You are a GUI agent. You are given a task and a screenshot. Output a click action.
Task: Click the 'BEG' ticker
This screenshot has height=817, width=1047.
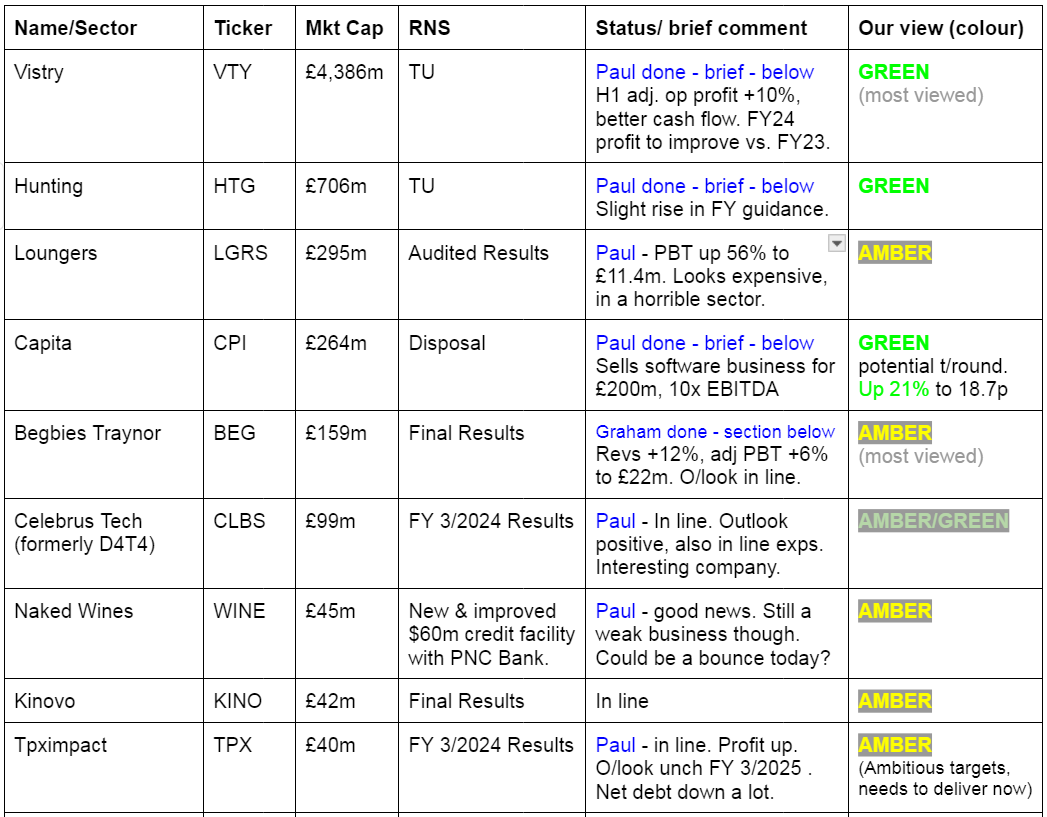coord(234,433)
